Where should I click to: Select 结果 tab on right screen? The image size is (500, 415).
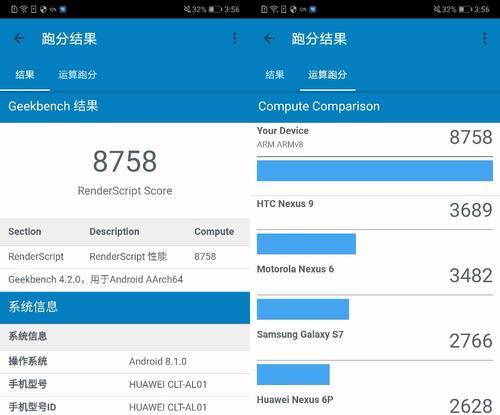[275, 75]
